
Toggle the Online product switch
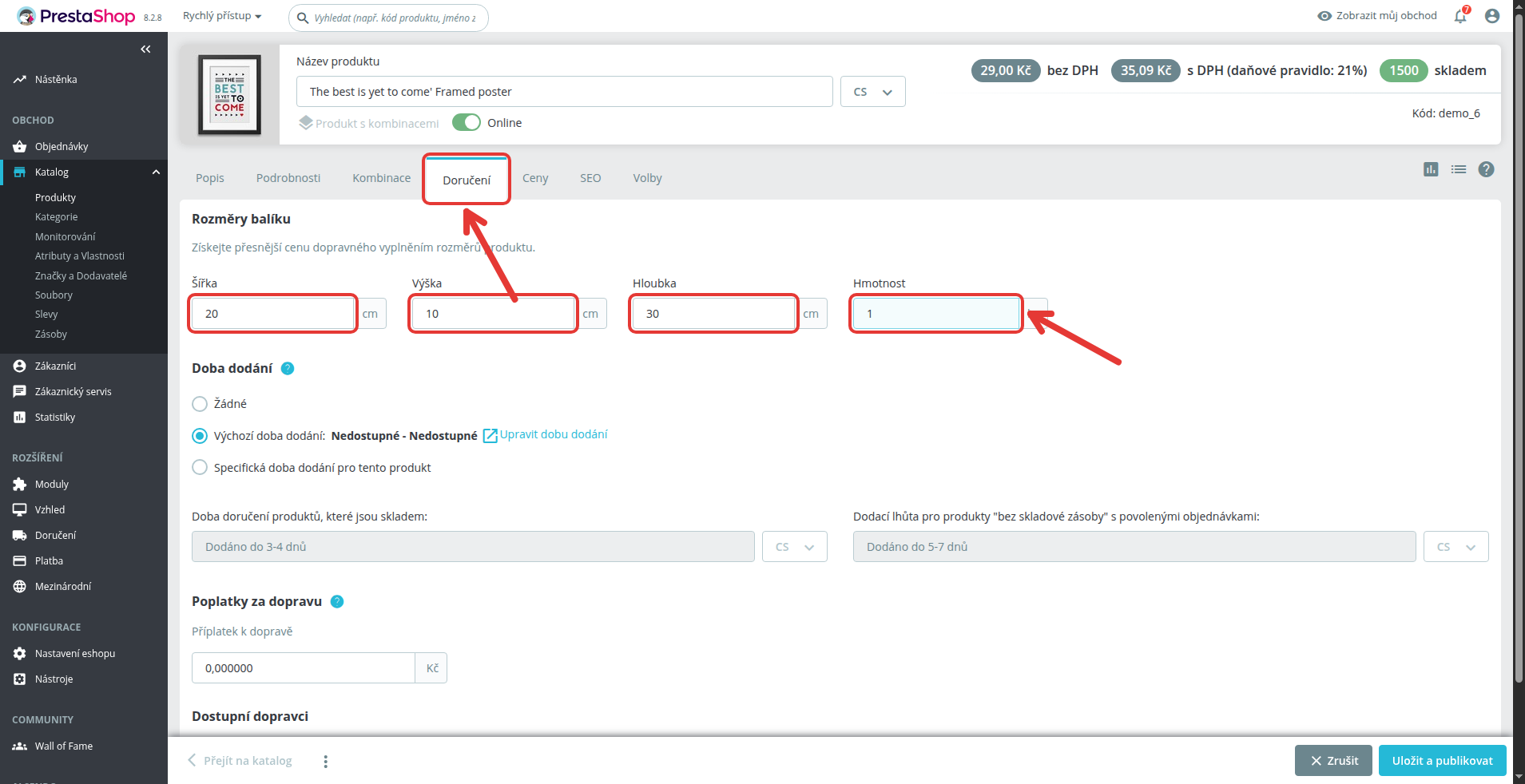[x=467, y=122]
